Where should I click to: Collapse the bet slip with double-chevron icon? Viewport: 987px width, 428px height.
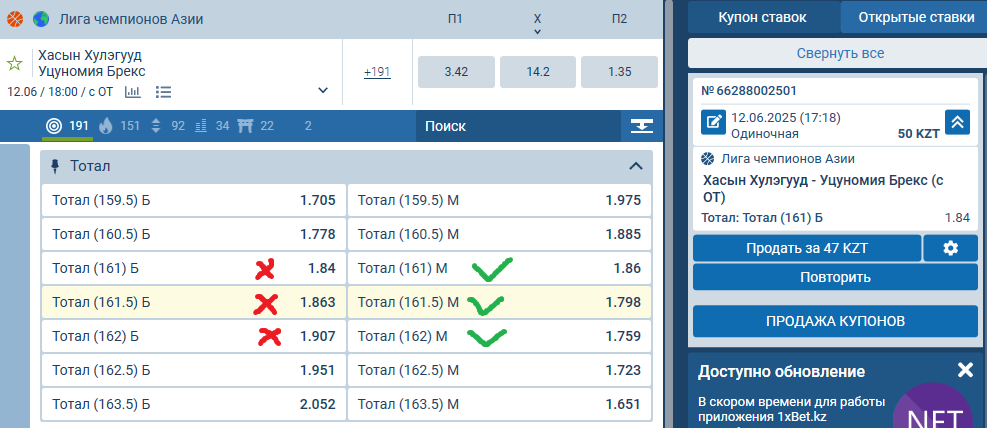957,122
